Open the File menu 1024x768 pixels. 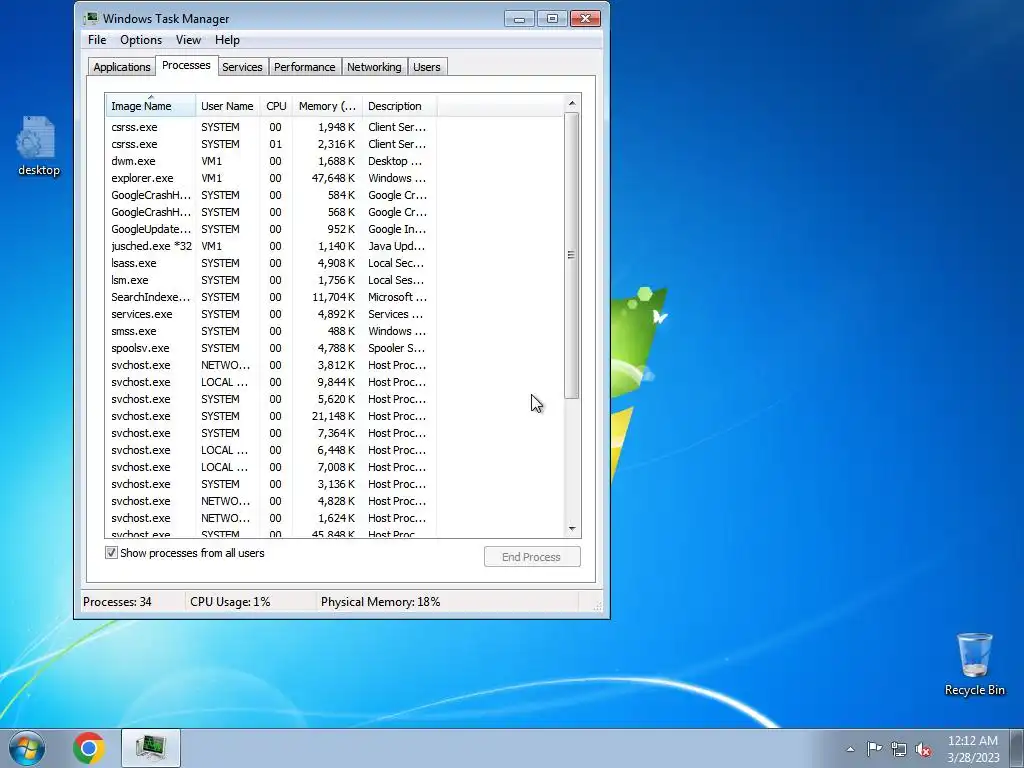pyautogui.click(x=97, y=40)
